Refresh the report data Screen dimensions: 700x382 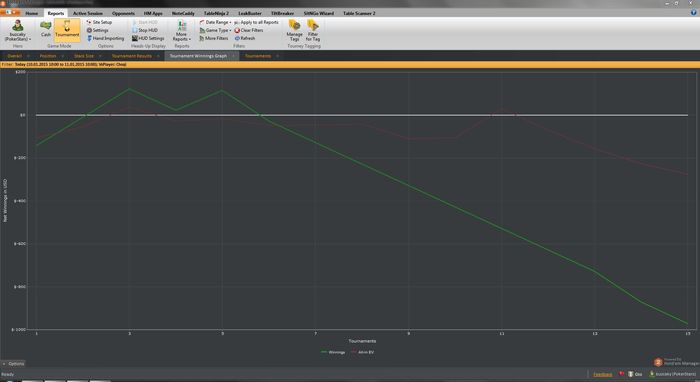(x=245, y=38)
